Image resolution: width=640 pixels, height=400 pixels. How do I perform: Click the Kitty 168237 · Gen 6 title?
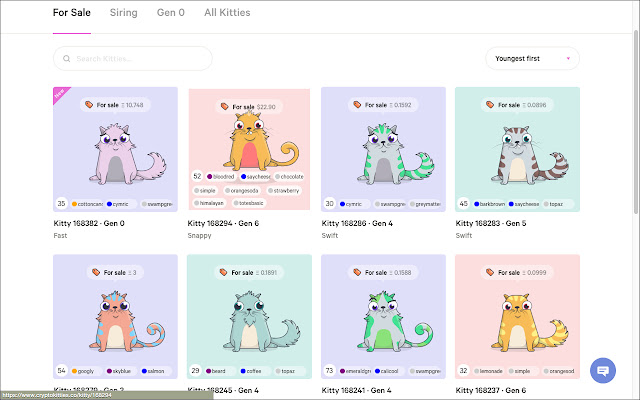[491, 390]
